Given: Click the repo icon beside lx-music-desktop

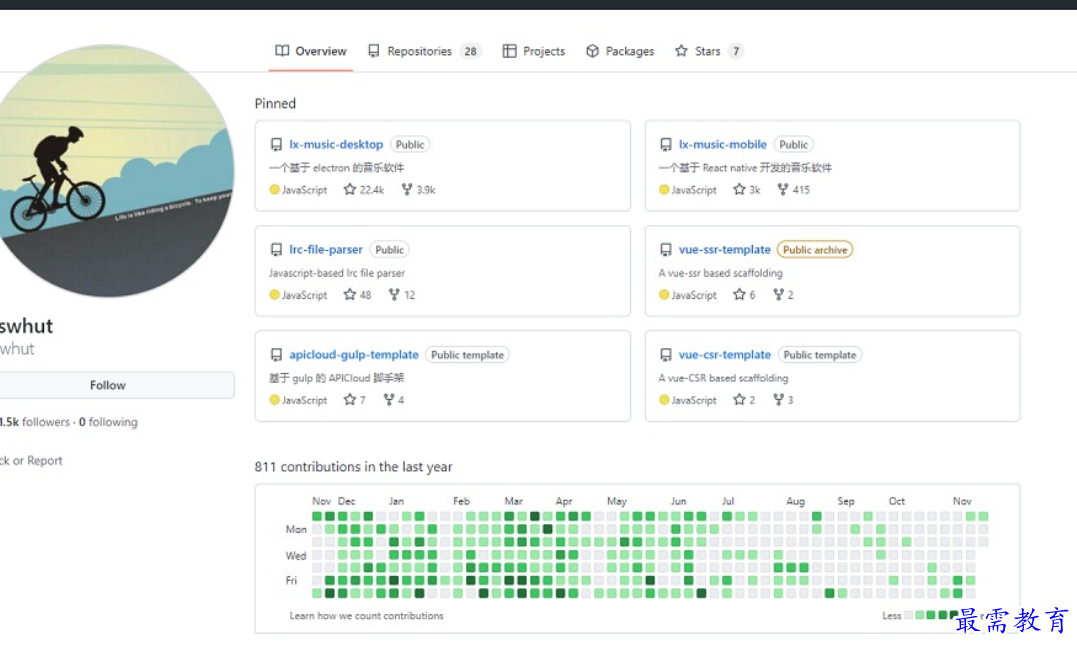Looking at the screenshot, I should click(x=276, y=144).
